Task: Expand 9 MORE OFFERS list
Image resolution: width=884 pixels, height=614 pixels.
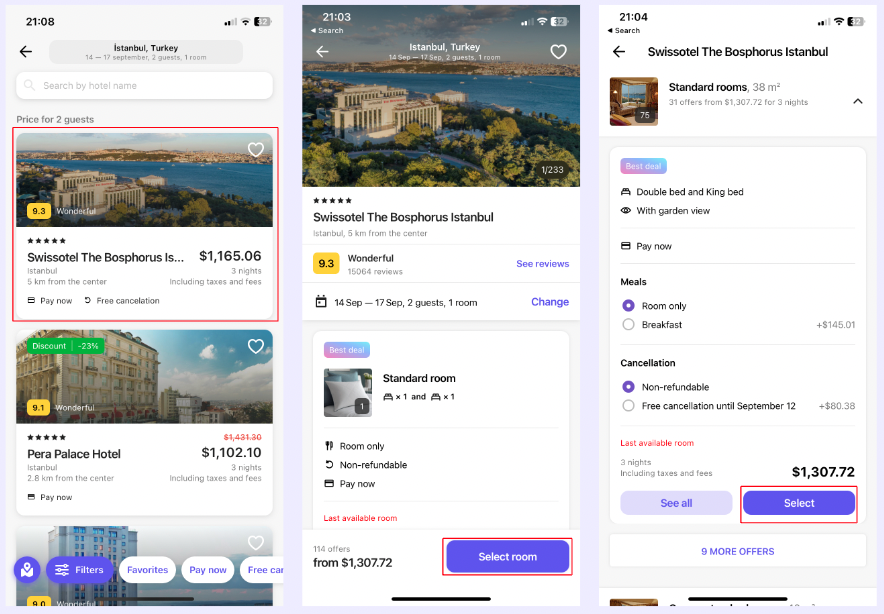Action: (x=737, y=551)
